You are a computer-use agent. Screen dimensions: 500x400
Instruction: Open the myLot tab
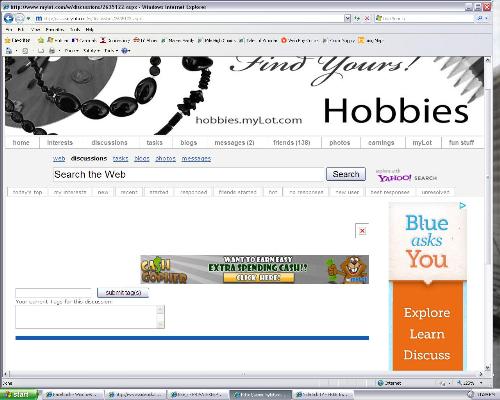point(422,143)
